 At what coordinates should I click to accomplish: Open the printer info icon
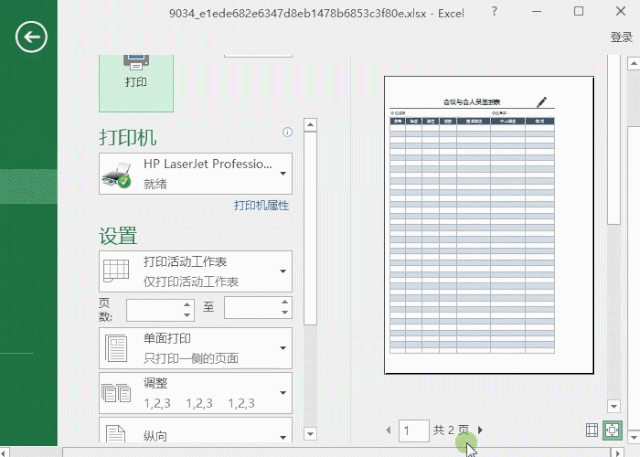[x=287, y=132]
